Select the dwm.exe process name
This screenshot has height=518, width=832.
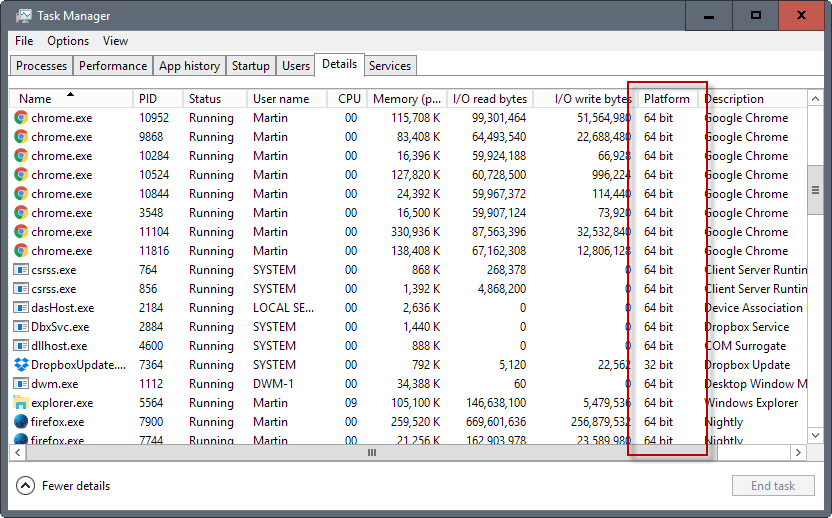coord(55,384)
